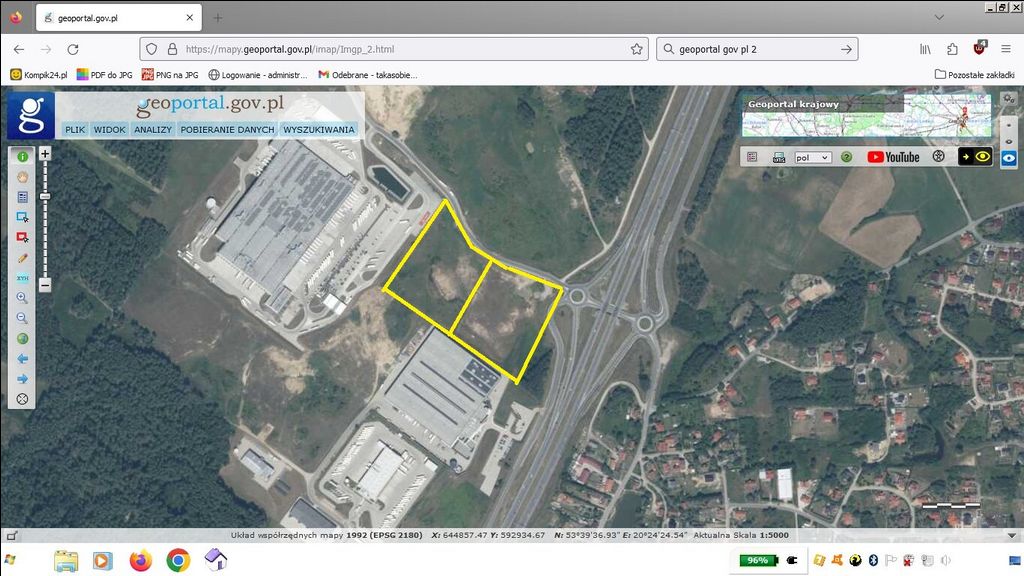Show the full extent globe view
The width and height of the screenshot is (1024, 576).
point(22,338)
